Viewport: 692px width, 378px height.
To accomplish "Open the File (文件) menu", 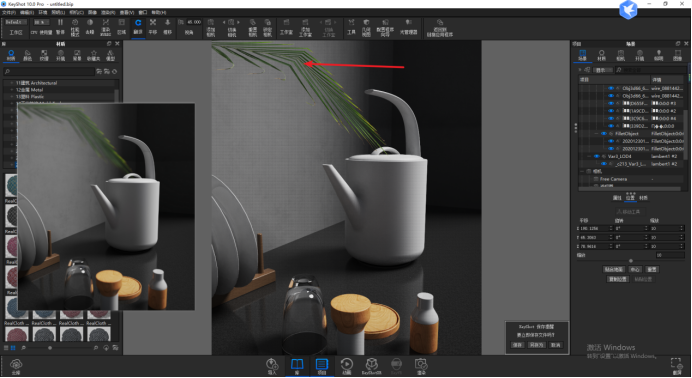I will click(9, 12).
